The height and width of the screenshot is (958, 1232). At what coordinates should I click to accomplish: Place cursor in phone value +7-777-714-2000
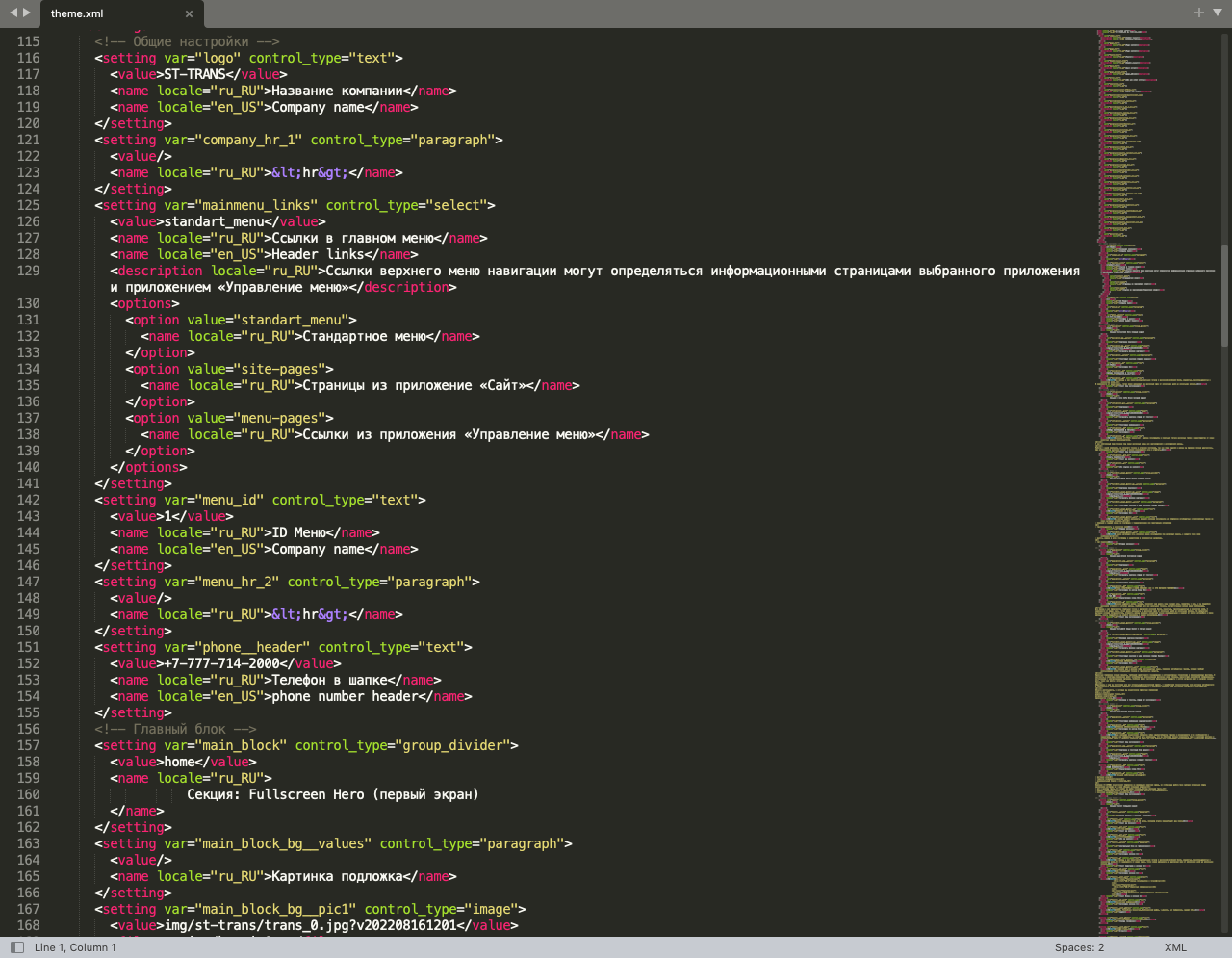[x=221, y=663]
